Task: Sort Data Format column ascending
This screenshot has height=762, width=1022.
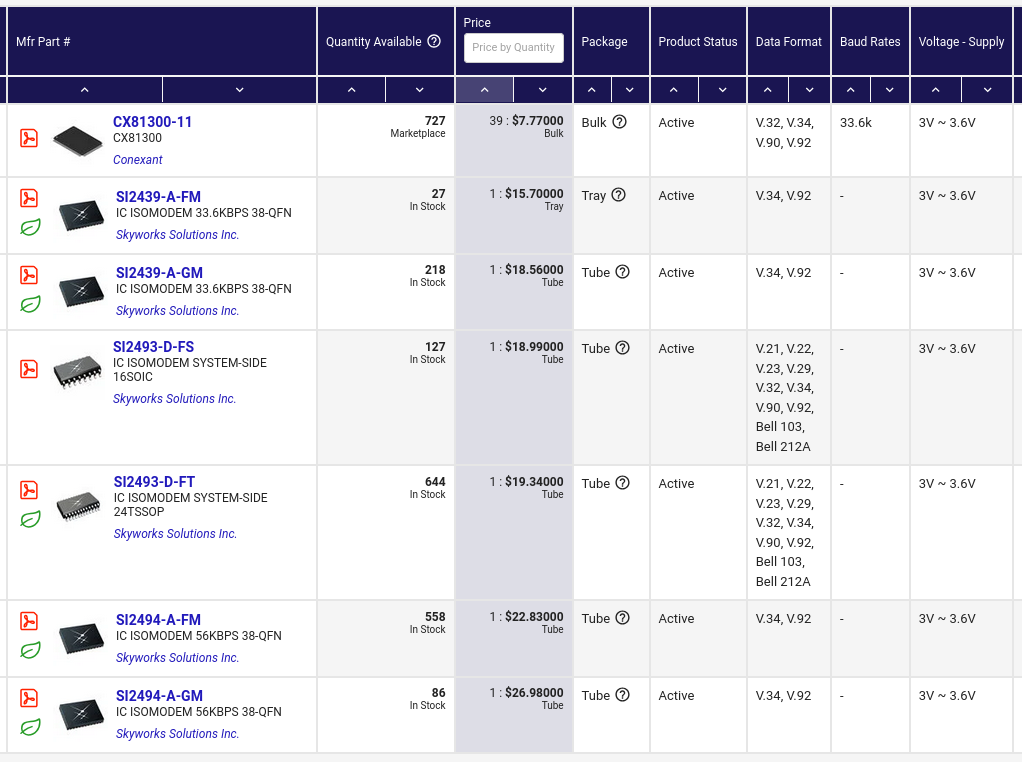Action: coord(767,90)
